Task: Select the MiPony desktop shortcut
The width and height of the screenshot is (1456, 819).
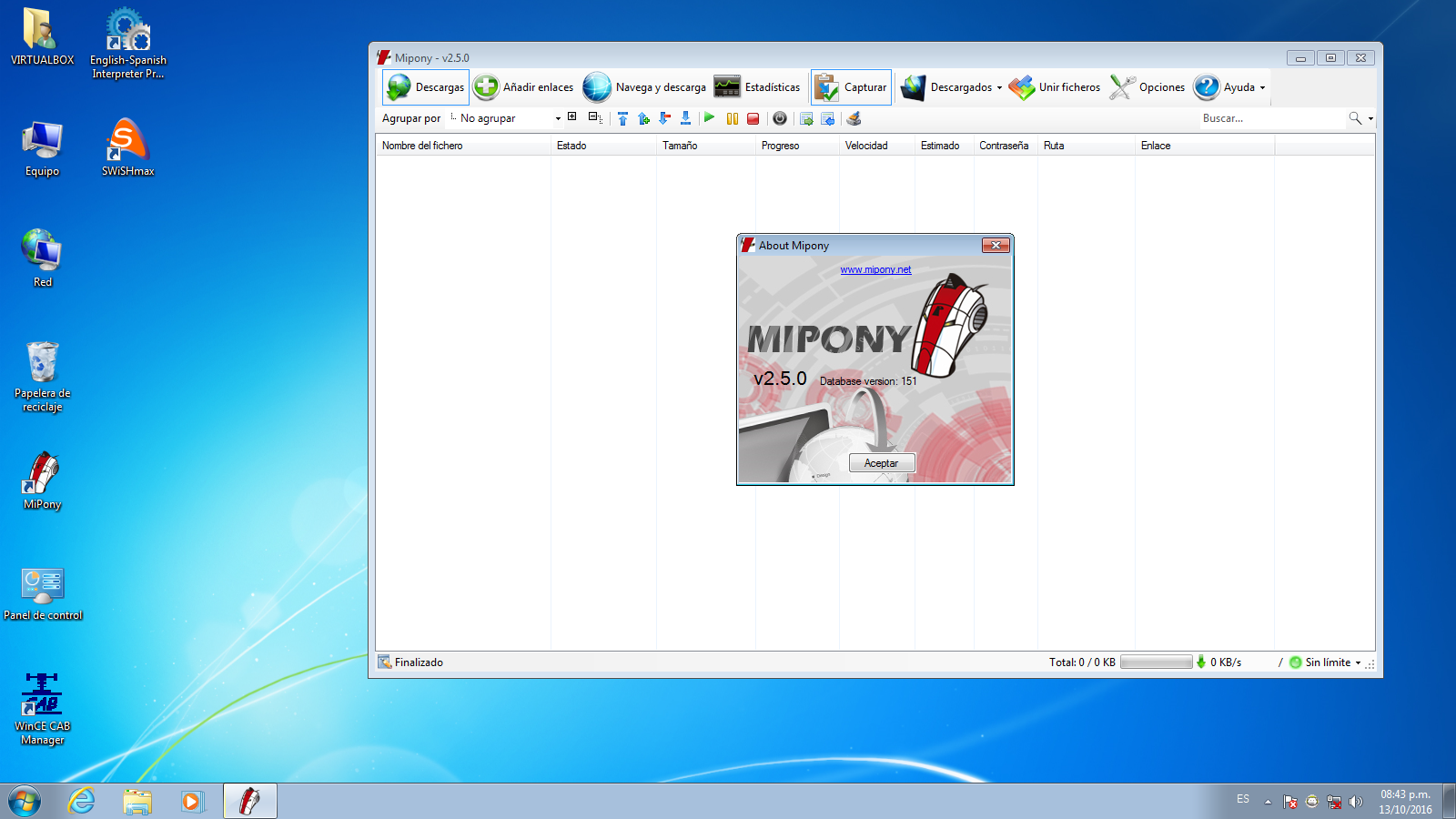Action: [x=42, y=481]
